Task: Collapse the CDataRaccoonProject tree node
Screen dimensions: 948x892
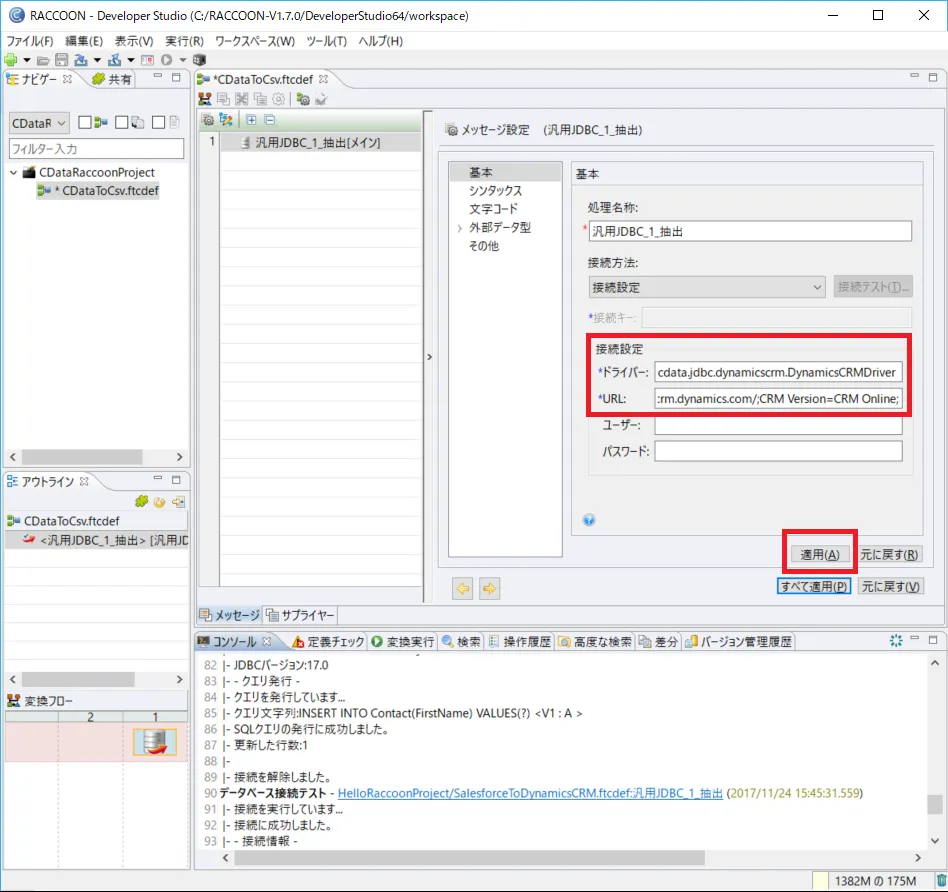Action: point(14,173)
